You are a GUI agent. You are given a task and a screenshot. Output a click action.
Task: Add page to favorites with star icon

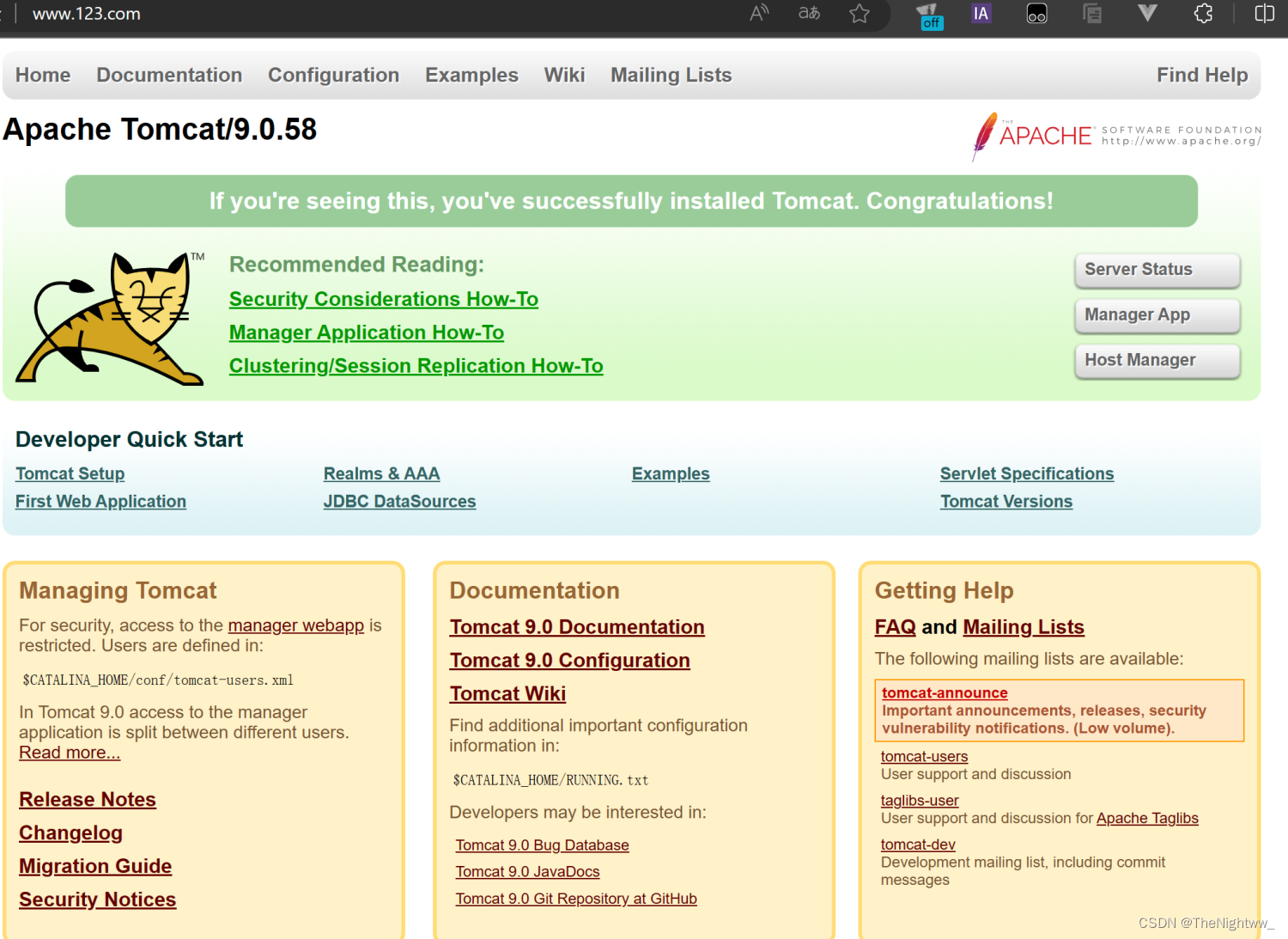coord(860,14)
